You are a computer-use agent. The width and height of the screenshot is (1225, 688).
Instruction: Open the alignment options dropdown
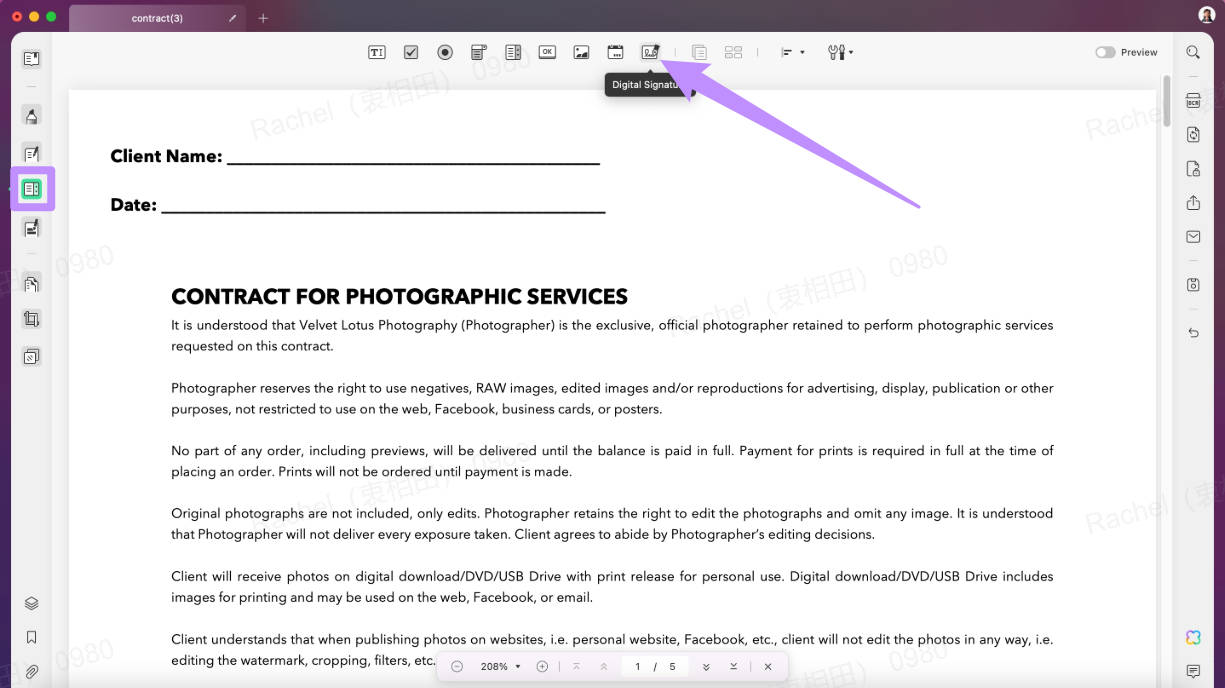[792, 51]
